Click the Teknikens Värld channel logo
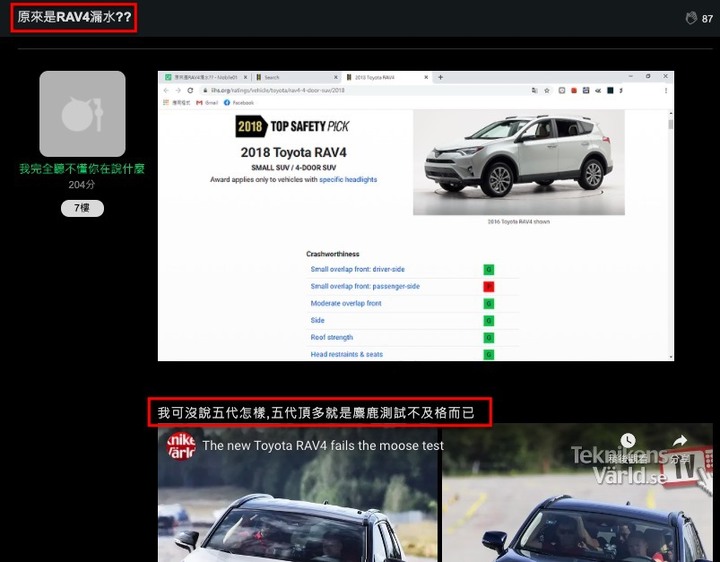Image resolution: width=720 pixels, height=562 pixels. (x=181, y=445)
